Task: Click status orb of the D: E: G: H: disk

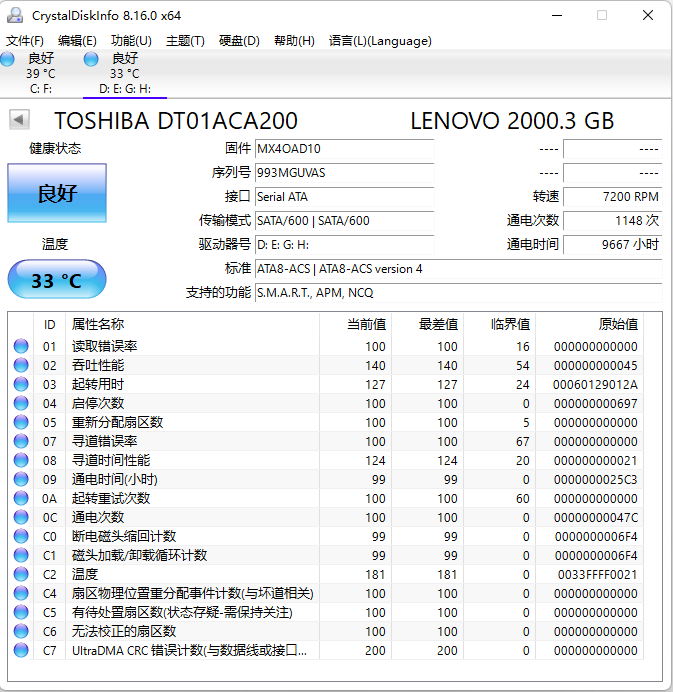Action: point(91,59)
